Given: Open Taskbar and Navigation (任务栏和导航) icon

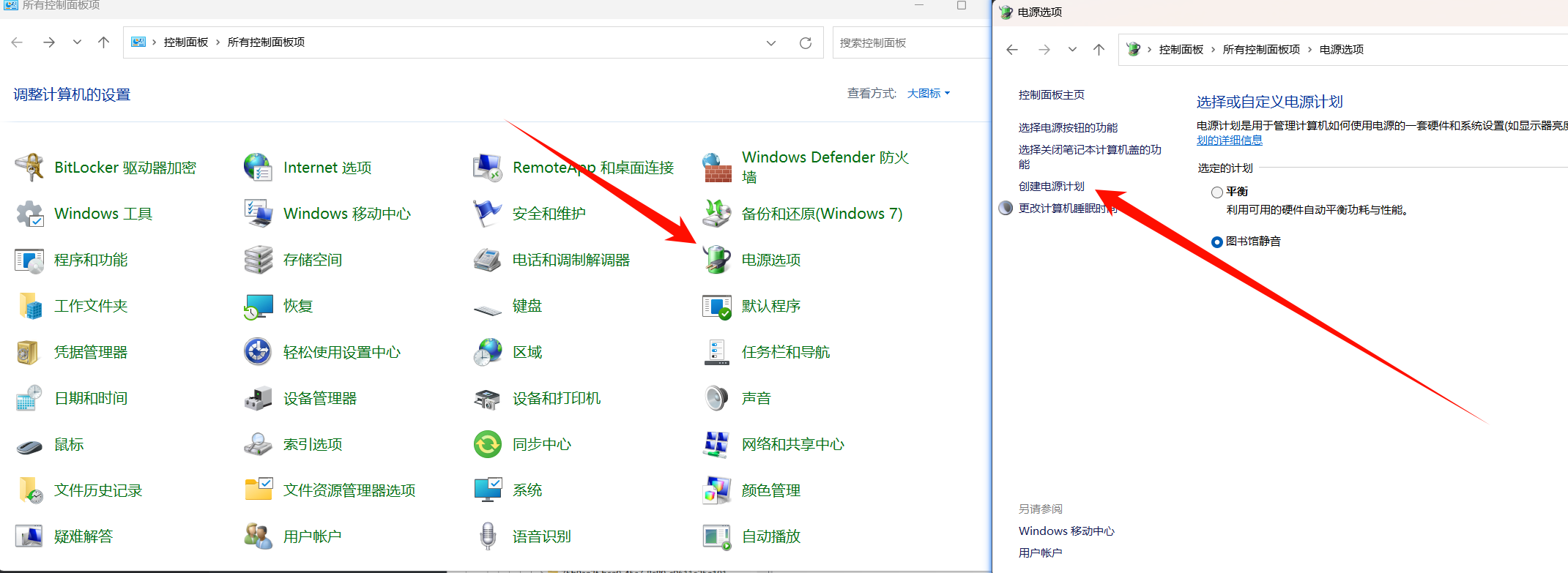Looking at the screenshot, I should (716, 352).
